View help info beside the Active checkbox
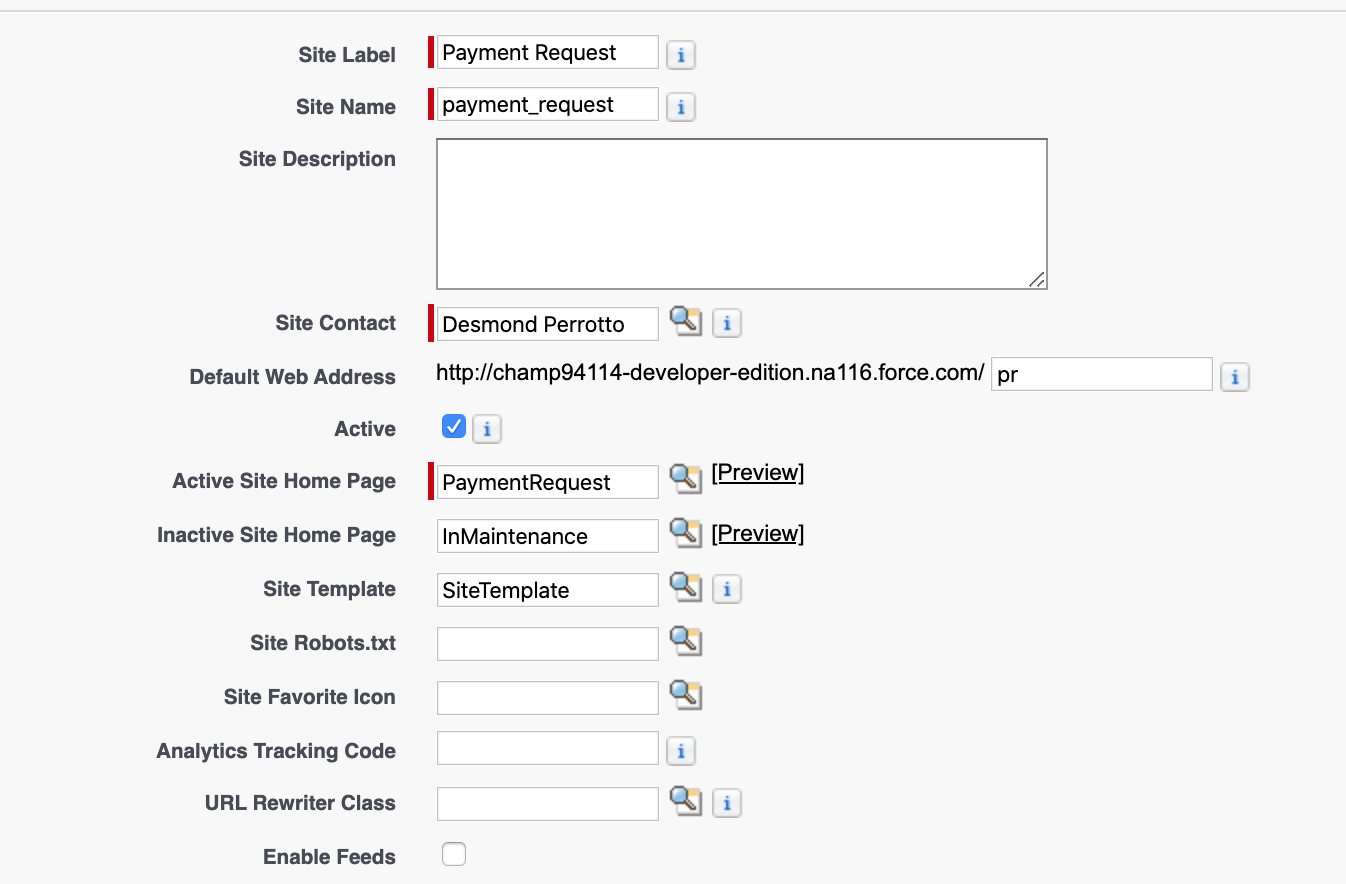 tap(487, 428)
